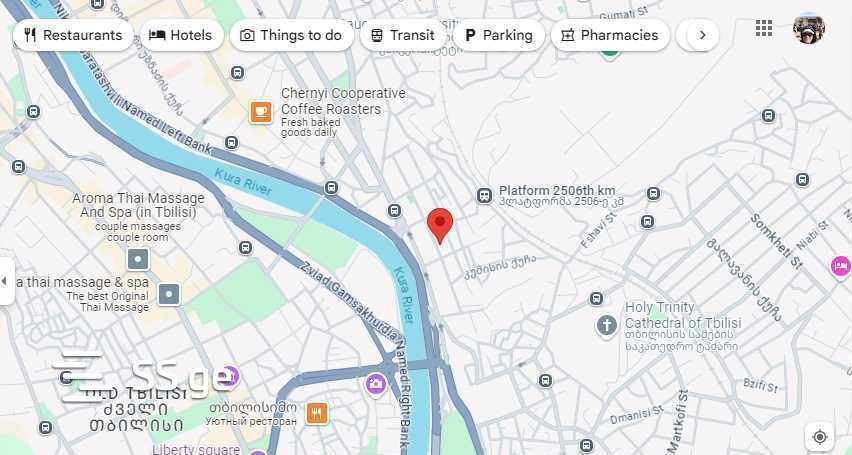The width and height of the screenshot is (852, 455).
Task: Show more category chips with the chevron
Action: (x=702, y=35)
